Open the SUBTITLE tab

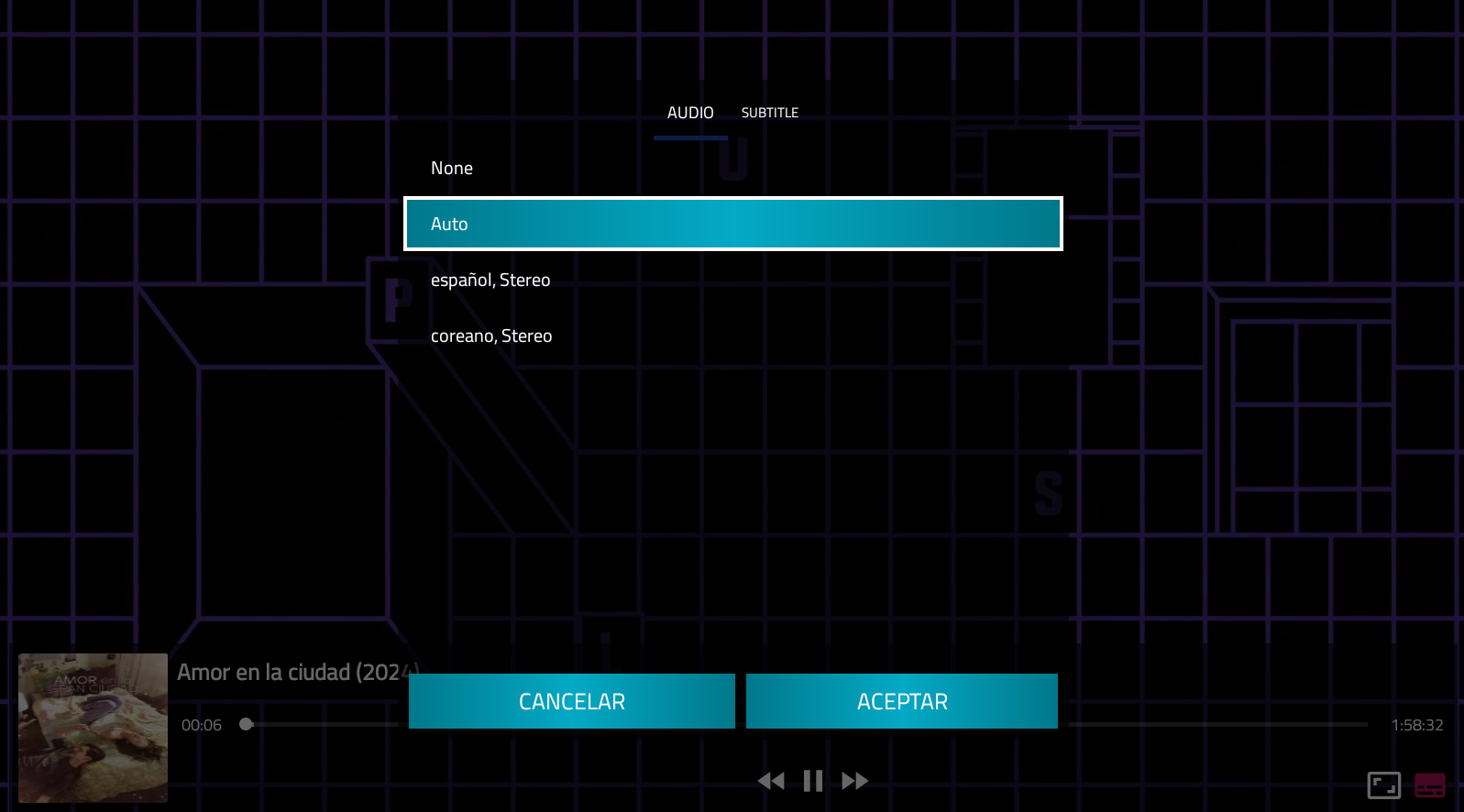pyautogui.click(x=769, y=113)
